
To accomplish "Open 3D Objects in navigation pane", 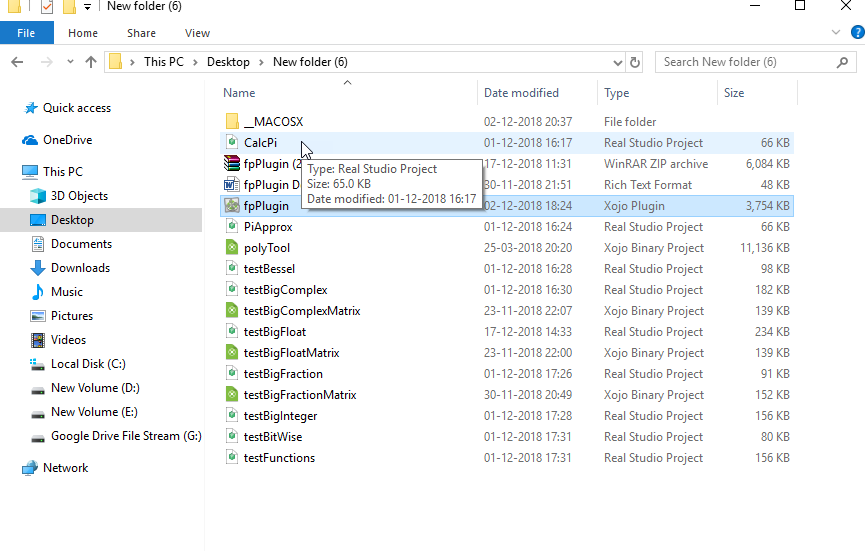I will tap(79, 196).
